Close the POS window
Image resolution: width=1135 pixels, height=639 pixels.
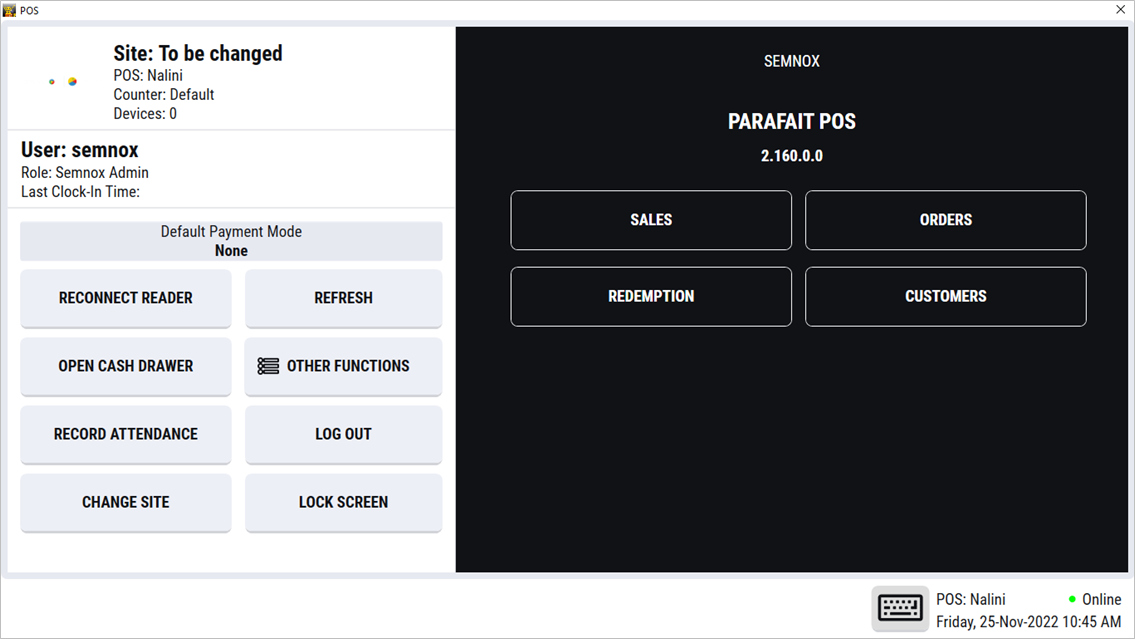click(x=1120, y=10)
